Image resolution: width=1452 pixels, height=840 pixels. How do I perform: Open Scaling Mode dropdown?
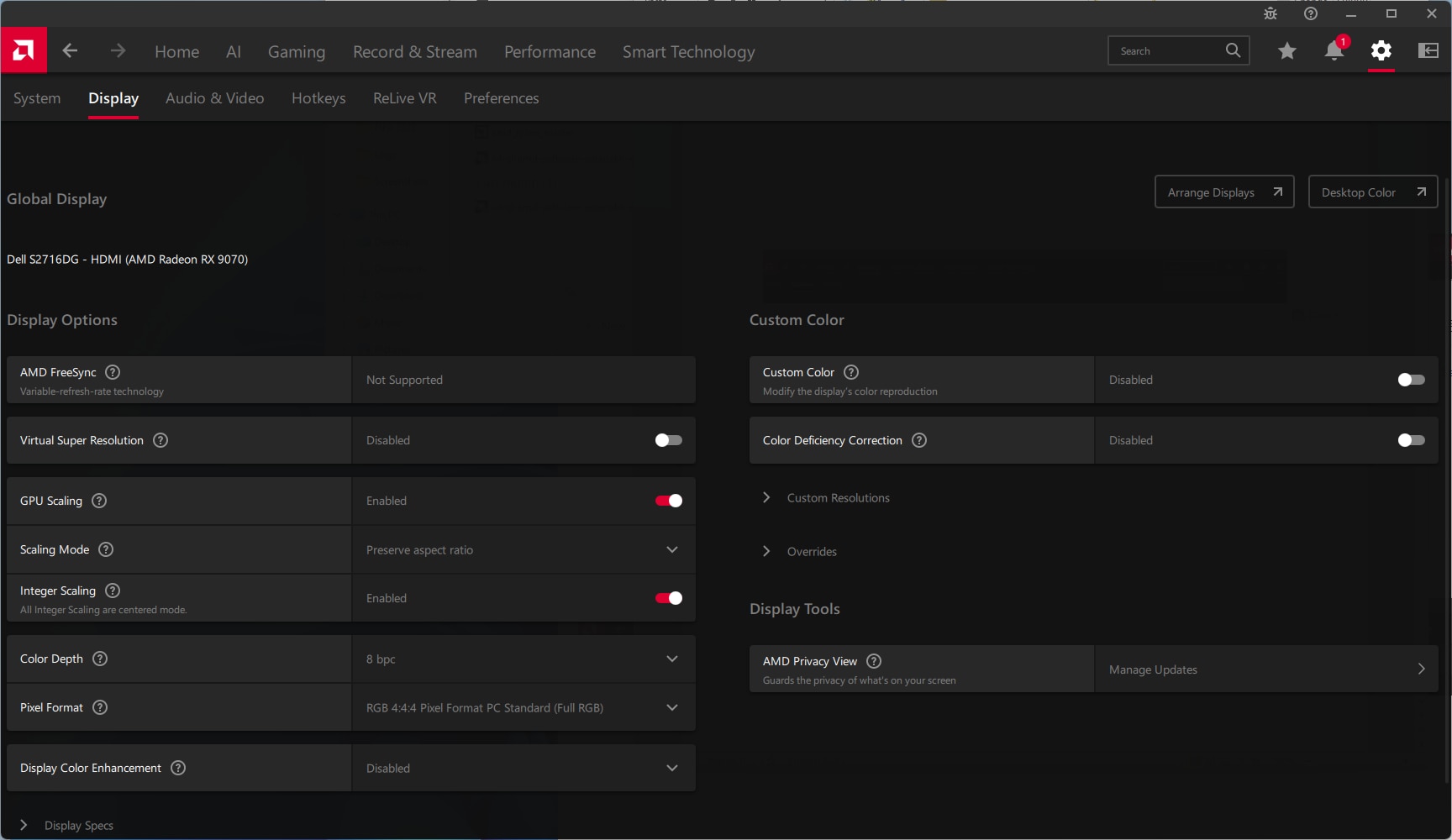pos(523,549)
